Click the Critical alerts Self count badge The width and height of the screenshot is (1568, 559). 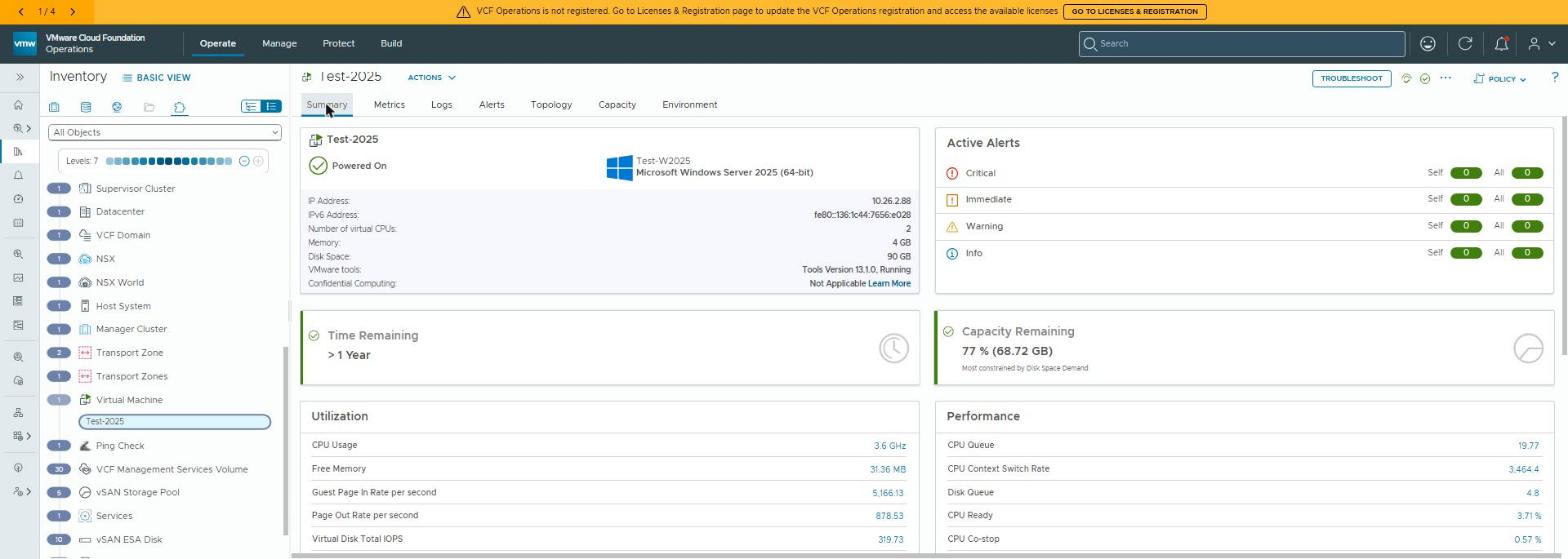point(1465,173)
